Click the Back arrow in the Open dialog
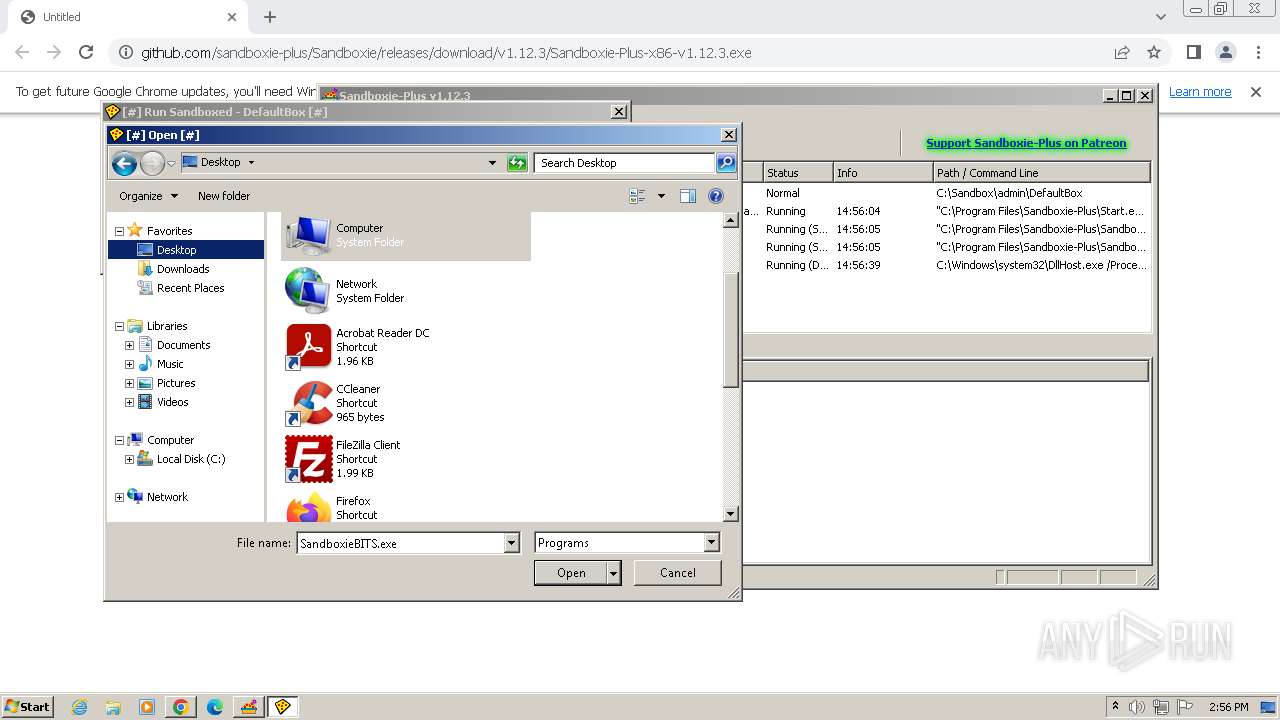The height and width of the screenshot is (720, 1280). coord(124,163)
